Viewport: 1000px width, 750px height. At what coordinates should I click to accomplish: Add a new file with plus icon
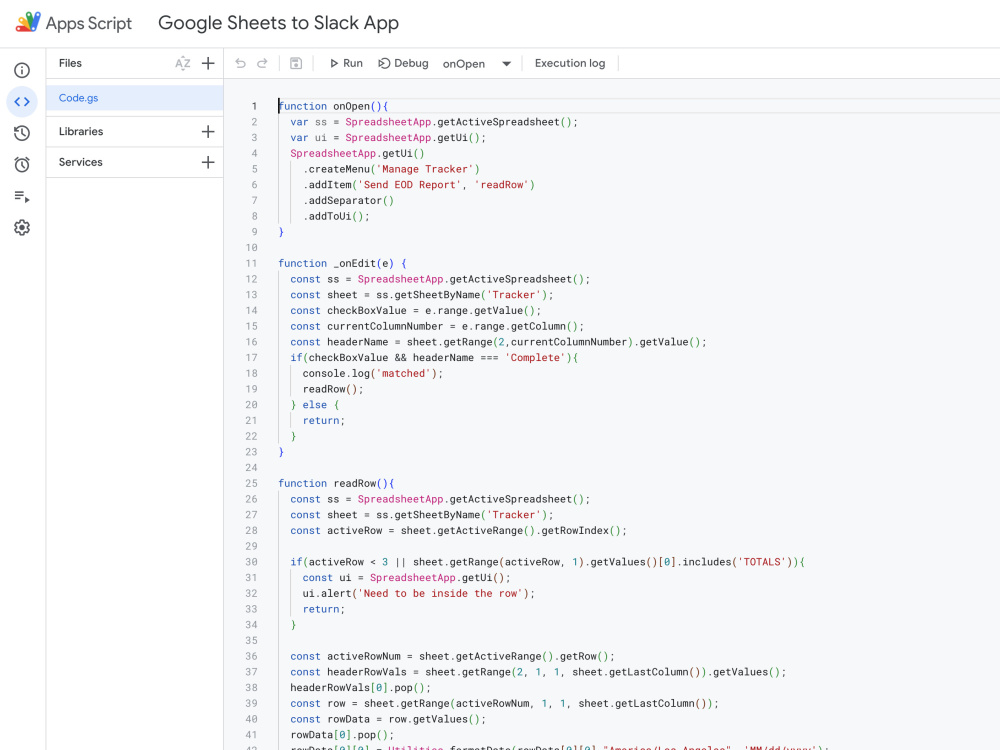tap(208, 63)
